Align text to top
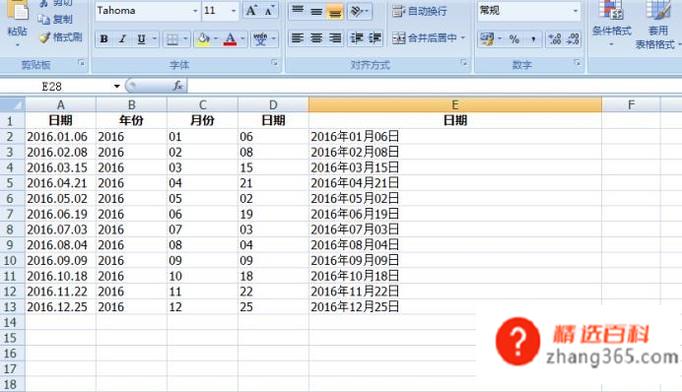The width and height of the screenshot is (682, 392). pos(298,11)
